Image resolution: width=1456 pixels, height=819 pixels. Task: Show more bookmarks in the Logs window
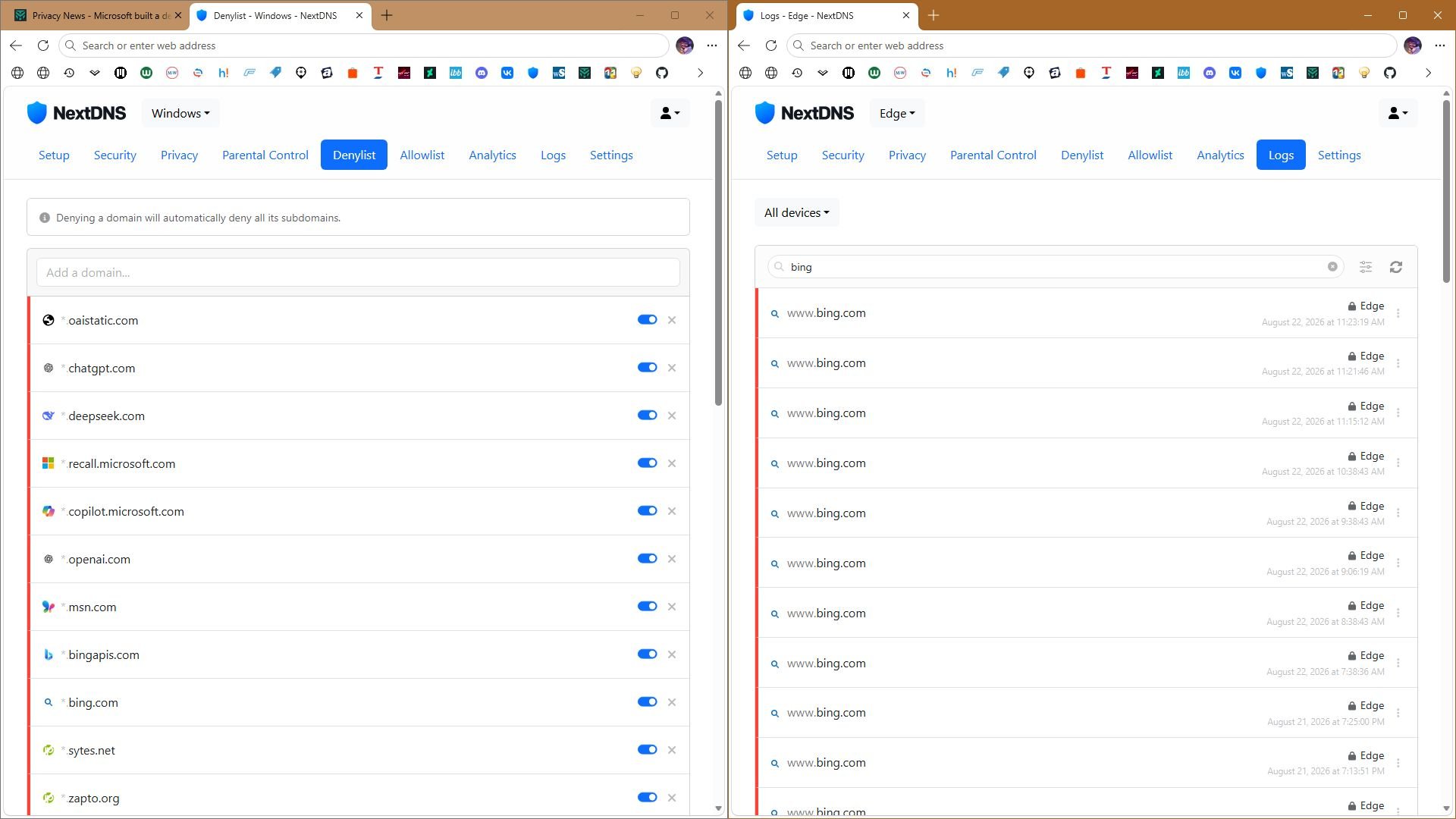1428,73
